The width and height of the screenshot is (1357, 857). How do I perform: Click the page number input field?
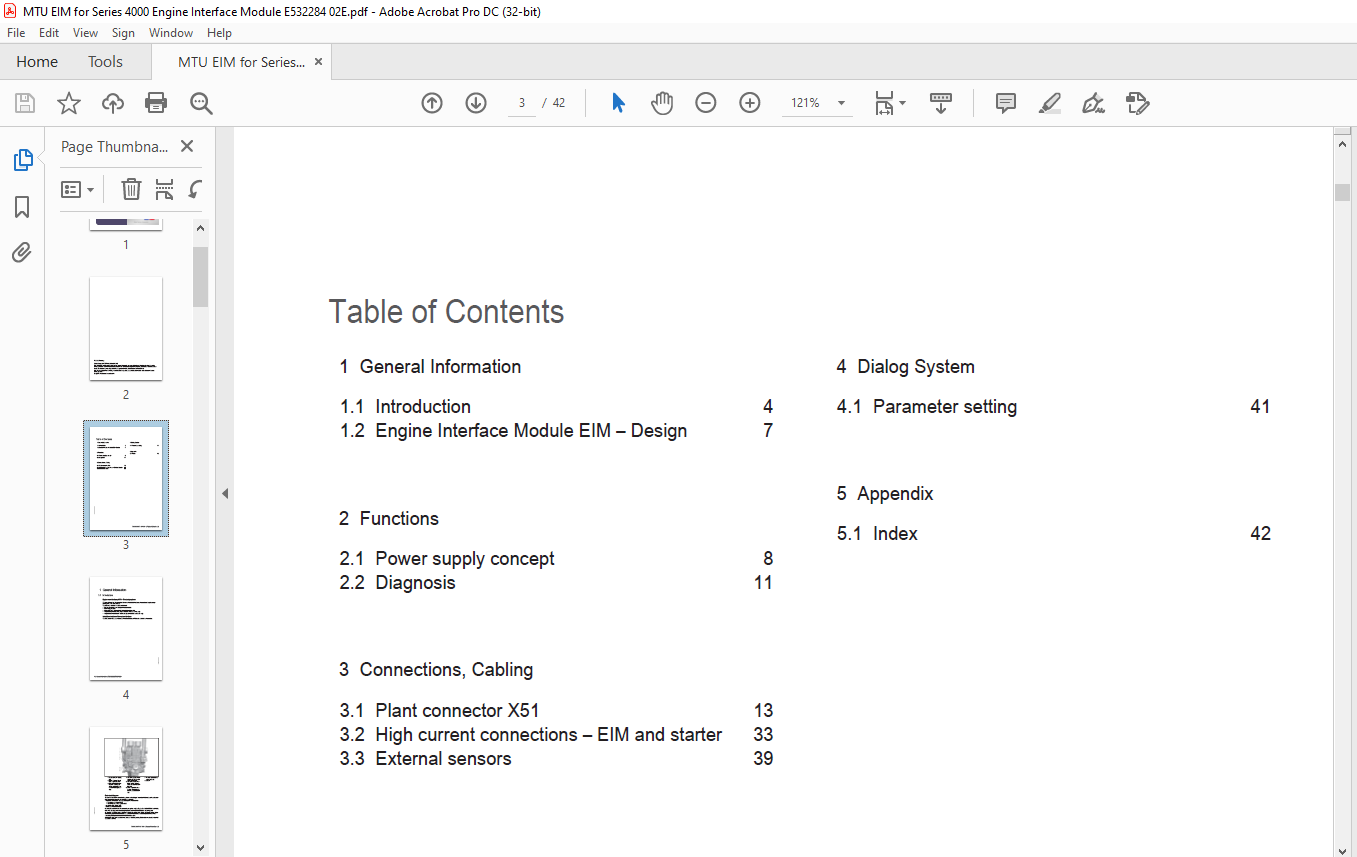click(x=521, y=103)
